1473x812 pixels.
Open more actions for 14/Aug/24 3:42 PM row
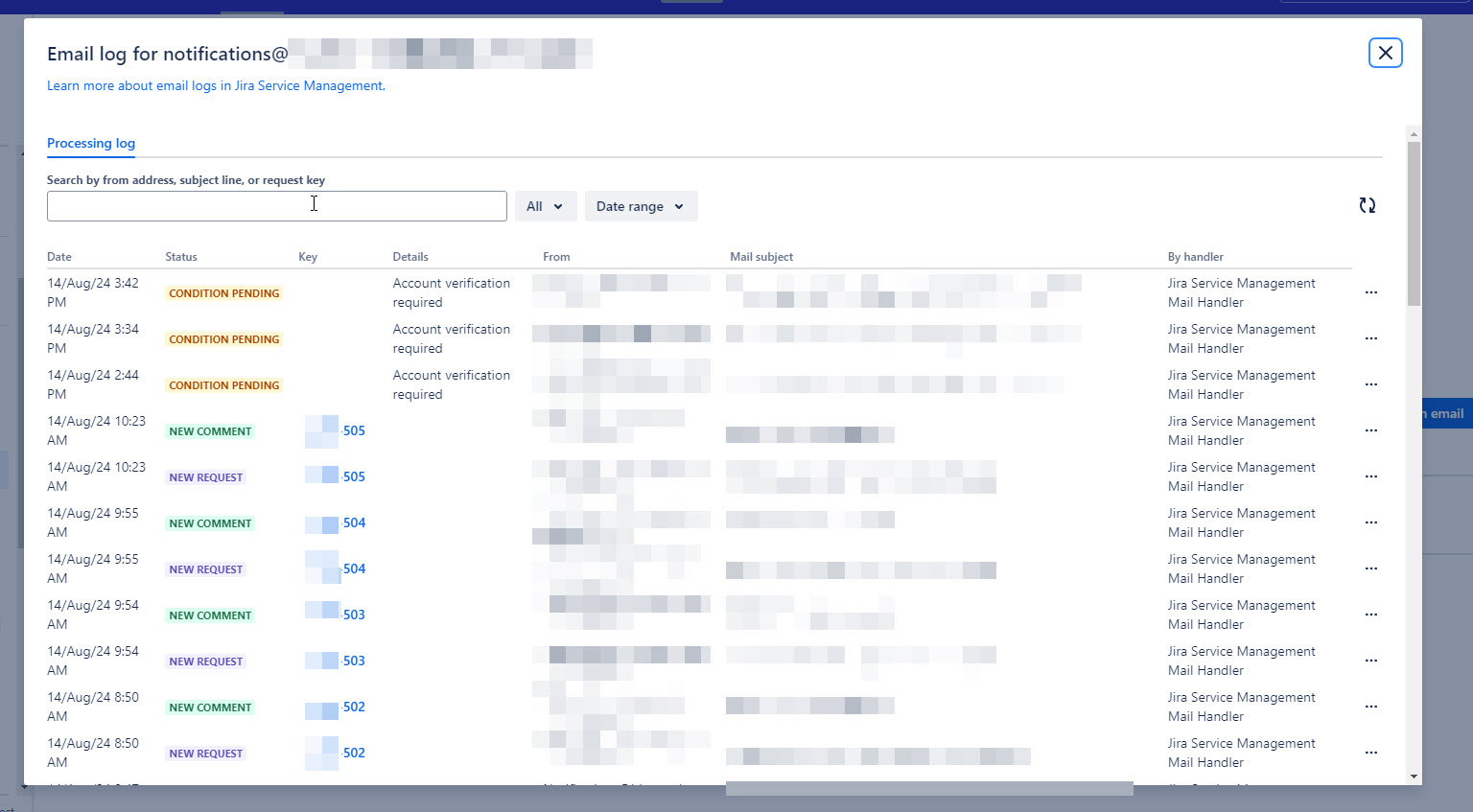[x=1371, y=292]
